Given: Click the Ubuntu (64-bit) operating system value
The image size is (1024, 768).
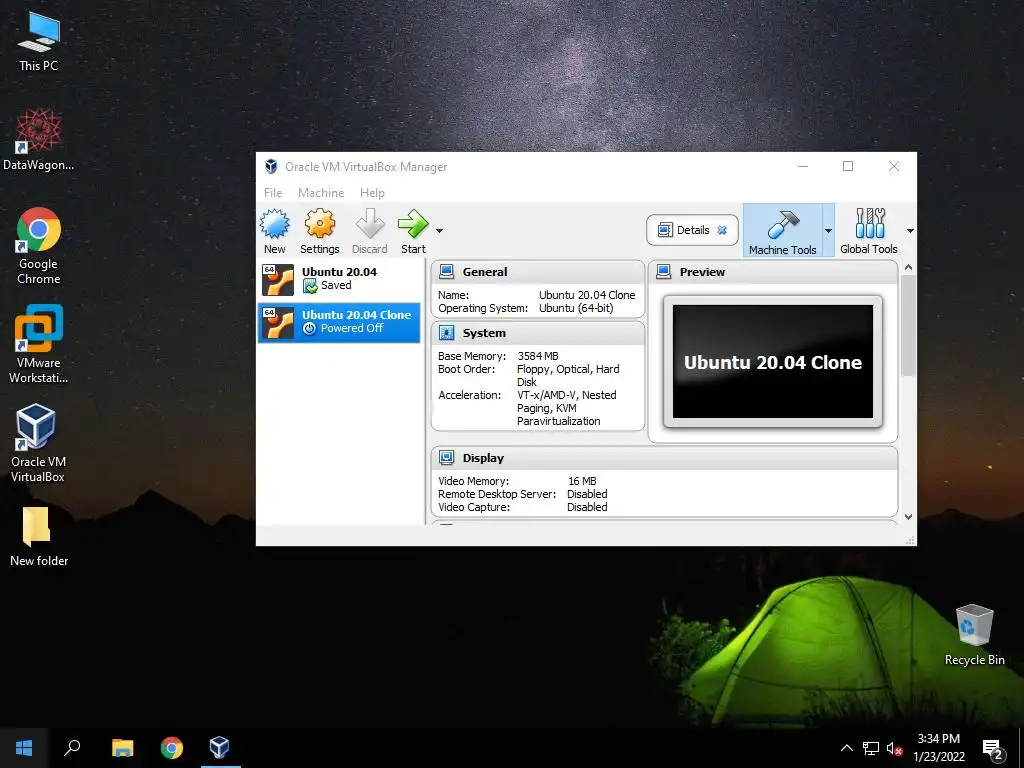Looking at the screenshot, I should click(576, 308).
